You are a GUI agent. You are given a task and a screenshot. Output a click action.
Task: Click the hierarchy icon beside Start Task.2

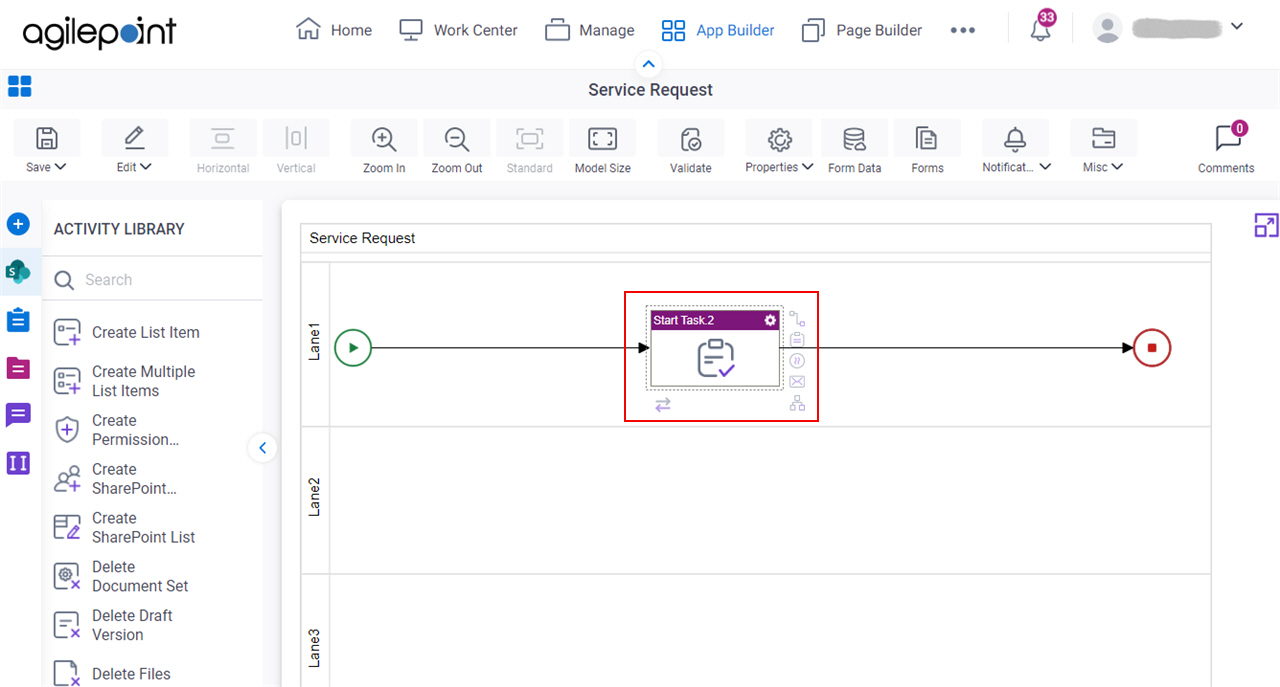click(797, 403)
